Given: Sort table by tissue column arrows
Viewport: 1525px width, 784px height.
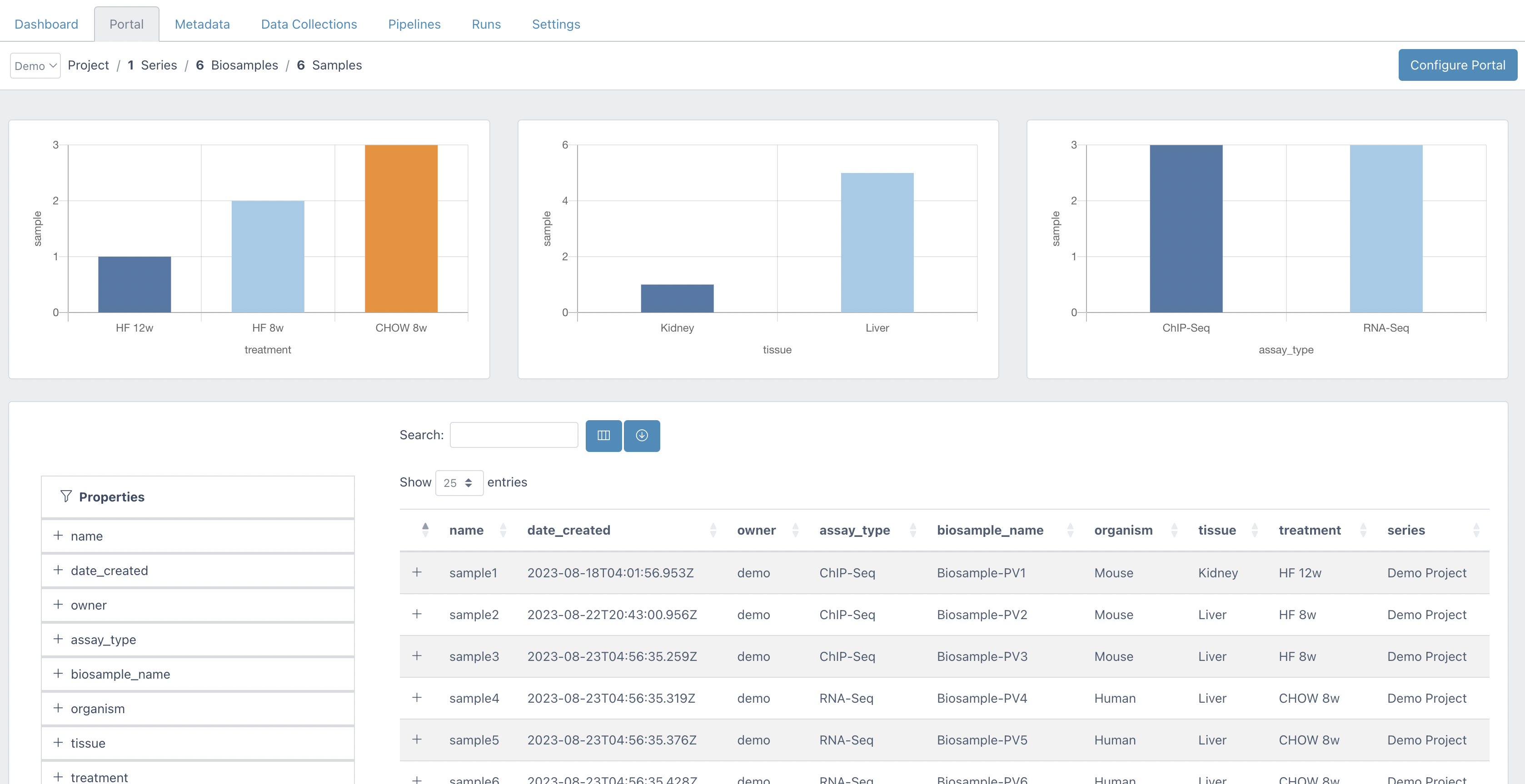Looking at the screenshot, I should point(1255,530).
